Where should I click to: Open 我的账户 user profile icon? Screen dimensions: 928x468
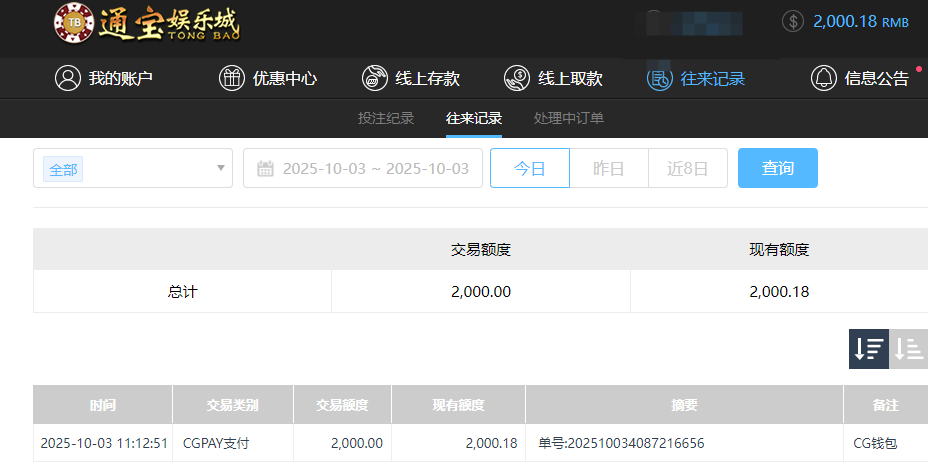coord(67,78)
